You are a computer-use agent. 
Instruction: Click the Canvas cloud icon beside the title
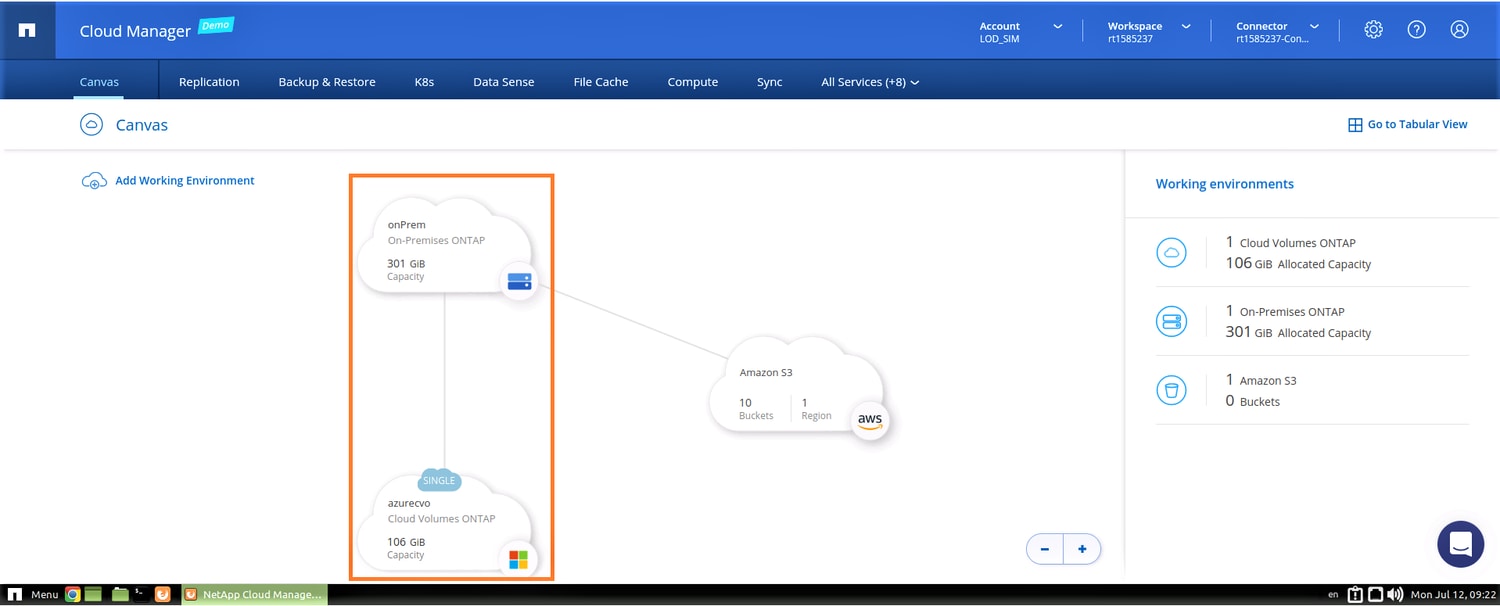coord(91,125)
